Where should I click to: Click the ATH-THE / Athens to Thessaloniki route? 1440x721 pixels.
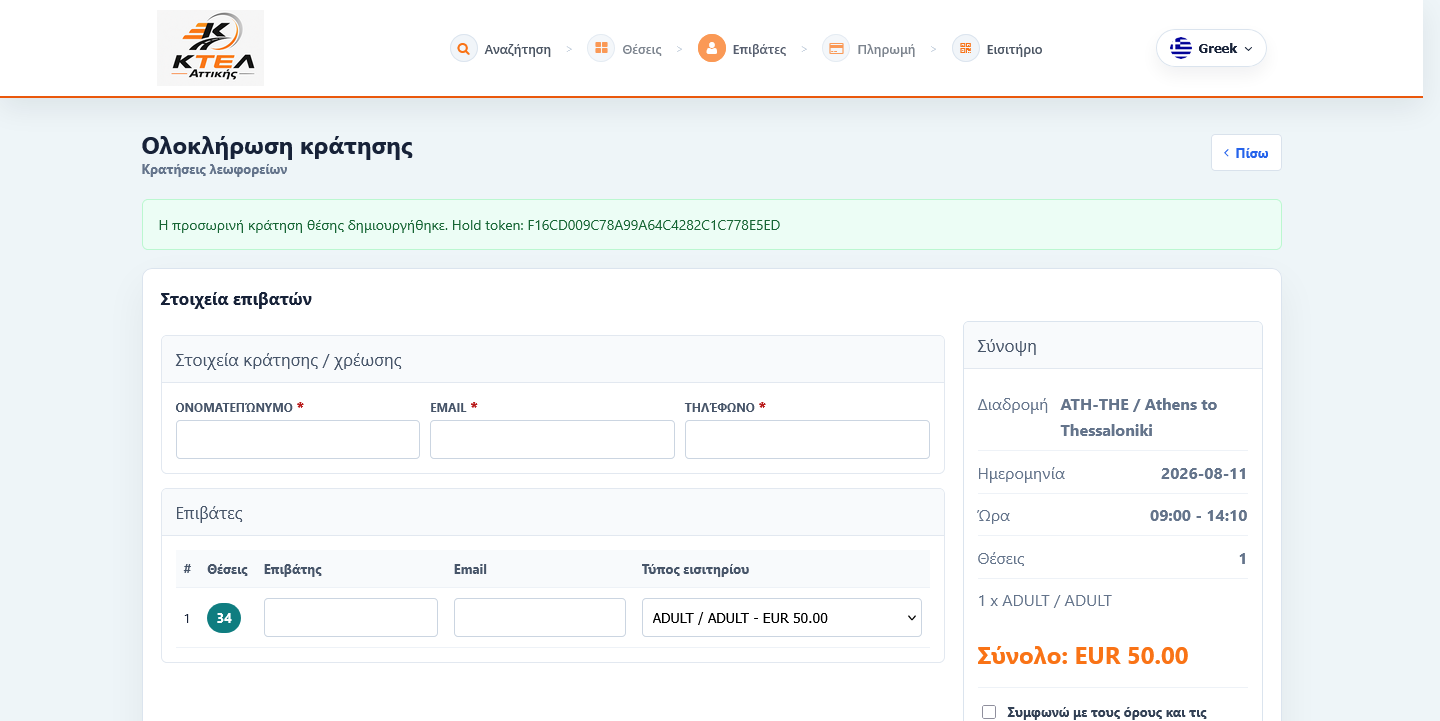(1139, 418)
